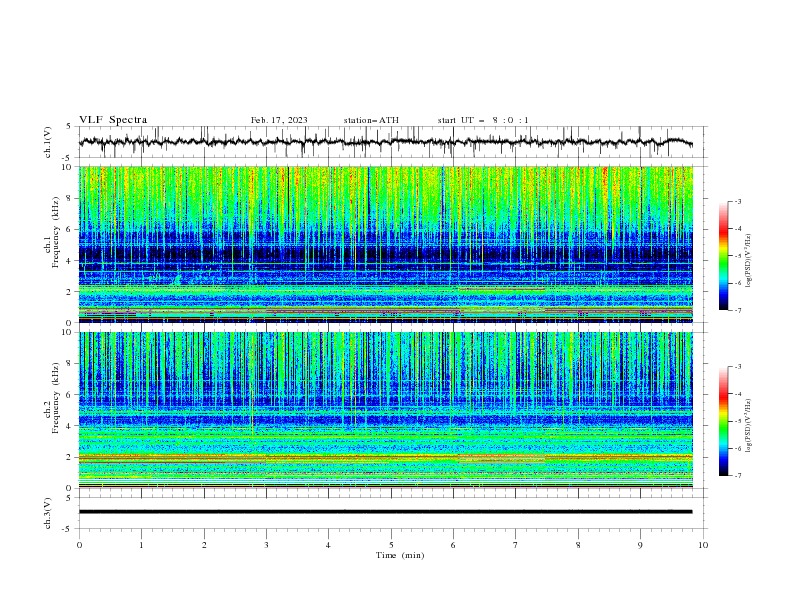The width and height of the screenshot is (792, 612).
Task: Click the ch.2 "log(PSD)(V²/Hz)" colorbar label
Action: [749, 426]
